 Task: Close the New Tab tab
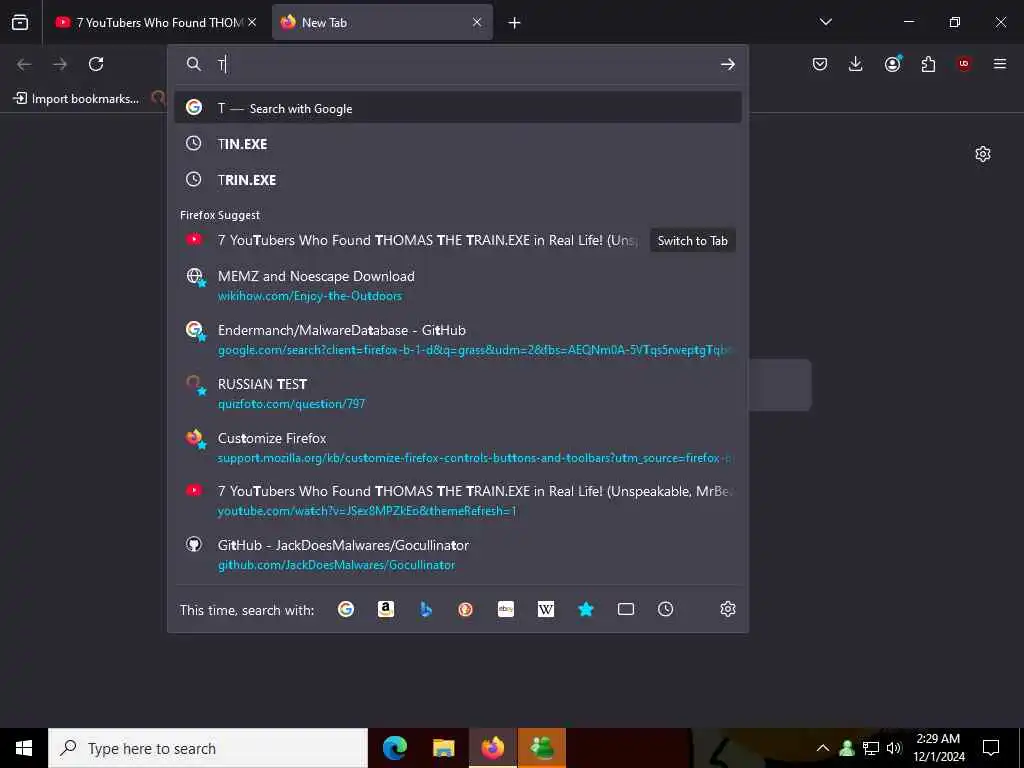pyautogui.click(x=477, y=22)
